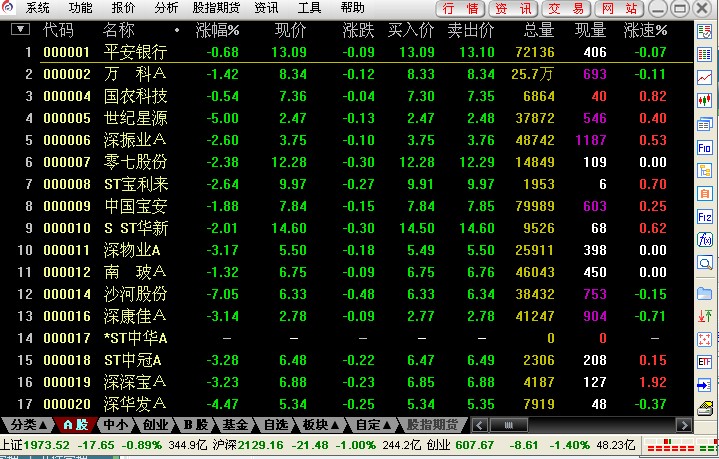Select the 世纪星源 stock name
The image size is (719, 459).
135,118
